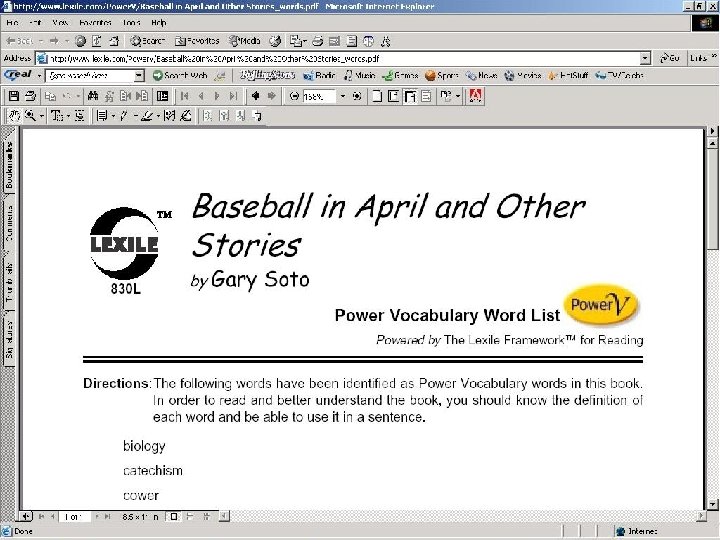Image resolution: width=720 pixels, height=540 pixels.
Task: Open the Signatures side tab
Action: (x=9, y=339)
